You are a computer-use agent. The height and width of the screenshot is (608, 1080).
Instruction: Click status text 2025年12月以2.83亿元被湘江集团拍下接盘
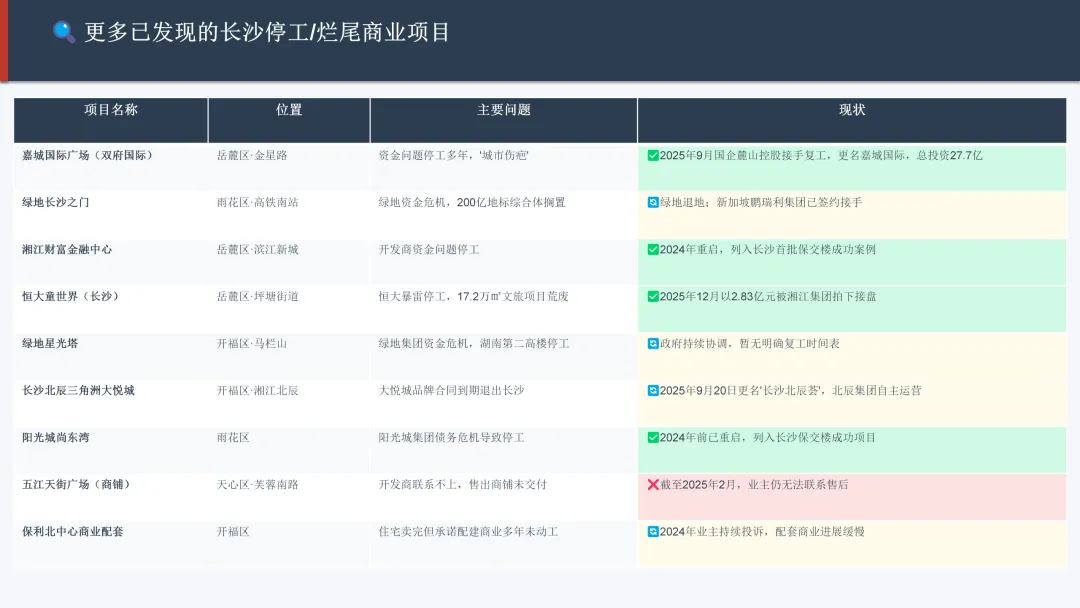(x=768, y=297)
